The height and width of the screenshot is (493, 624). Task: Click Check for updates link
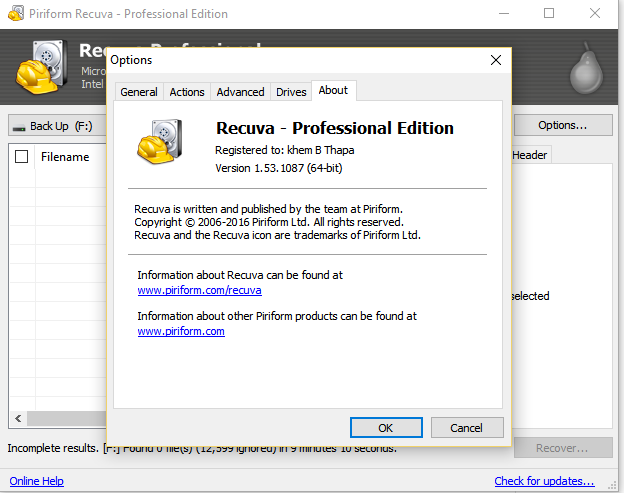pos(544,481)
